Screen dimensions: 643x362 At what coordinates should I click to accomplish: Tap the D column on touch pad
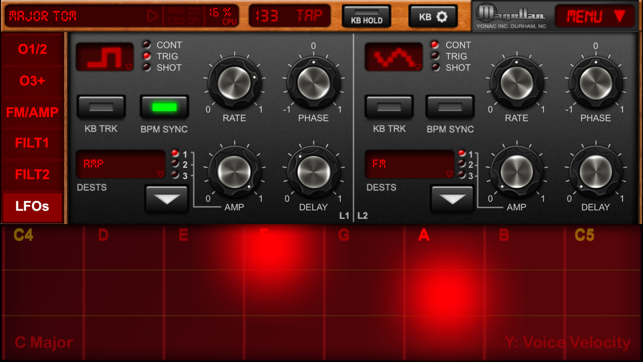pos(123,293)
